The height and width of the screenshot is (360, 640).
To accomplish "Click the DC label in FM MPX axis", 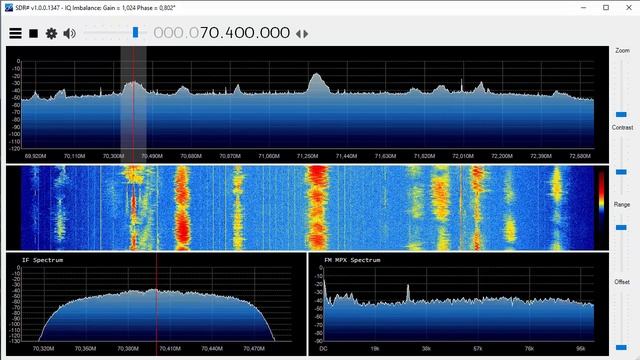I will click(323, 349).
